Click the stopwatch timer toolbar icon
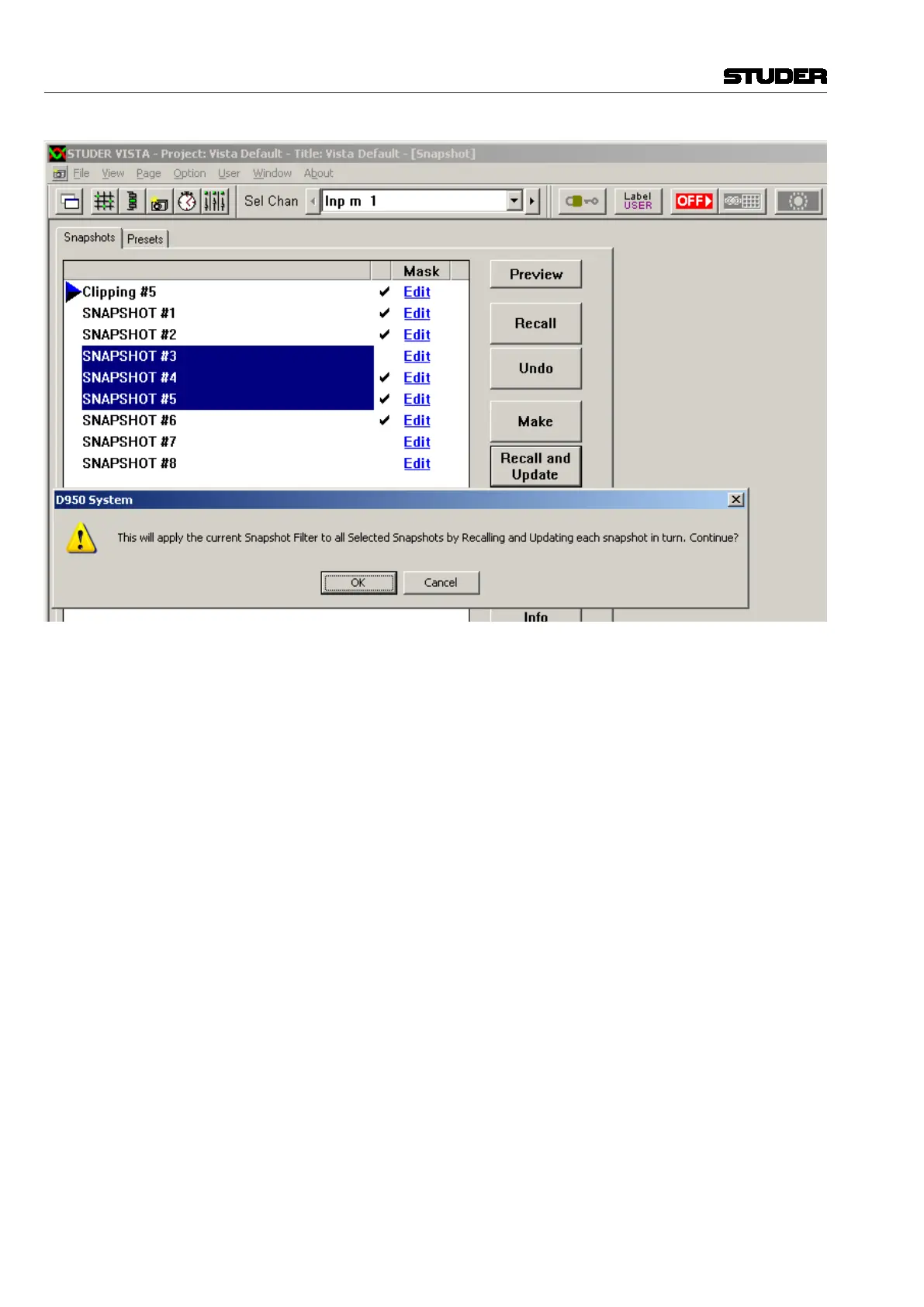The width and height of the screenshot is (924, 1307). coord(186,202)
